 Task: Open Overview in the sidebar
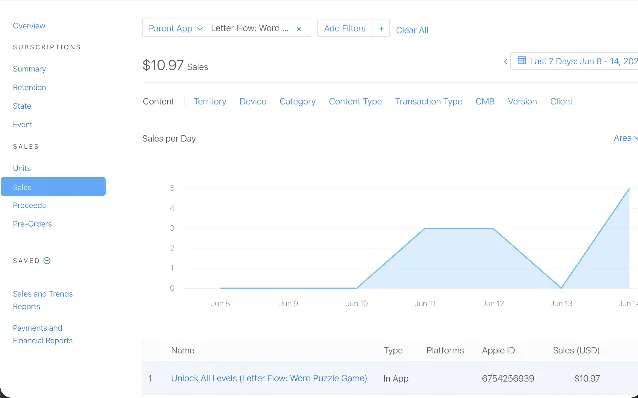[x=29, y=26]
